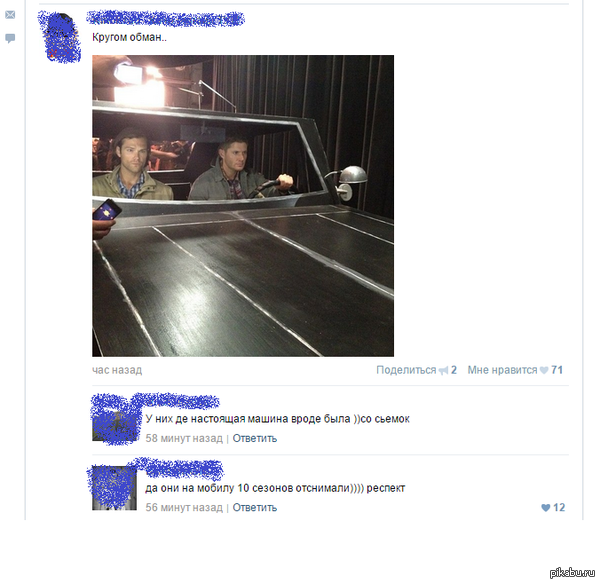This screenshot has width=600, height=584.
Task: Click the share megaphone icon
Action: pyautogui.click(x=443, y=370)
